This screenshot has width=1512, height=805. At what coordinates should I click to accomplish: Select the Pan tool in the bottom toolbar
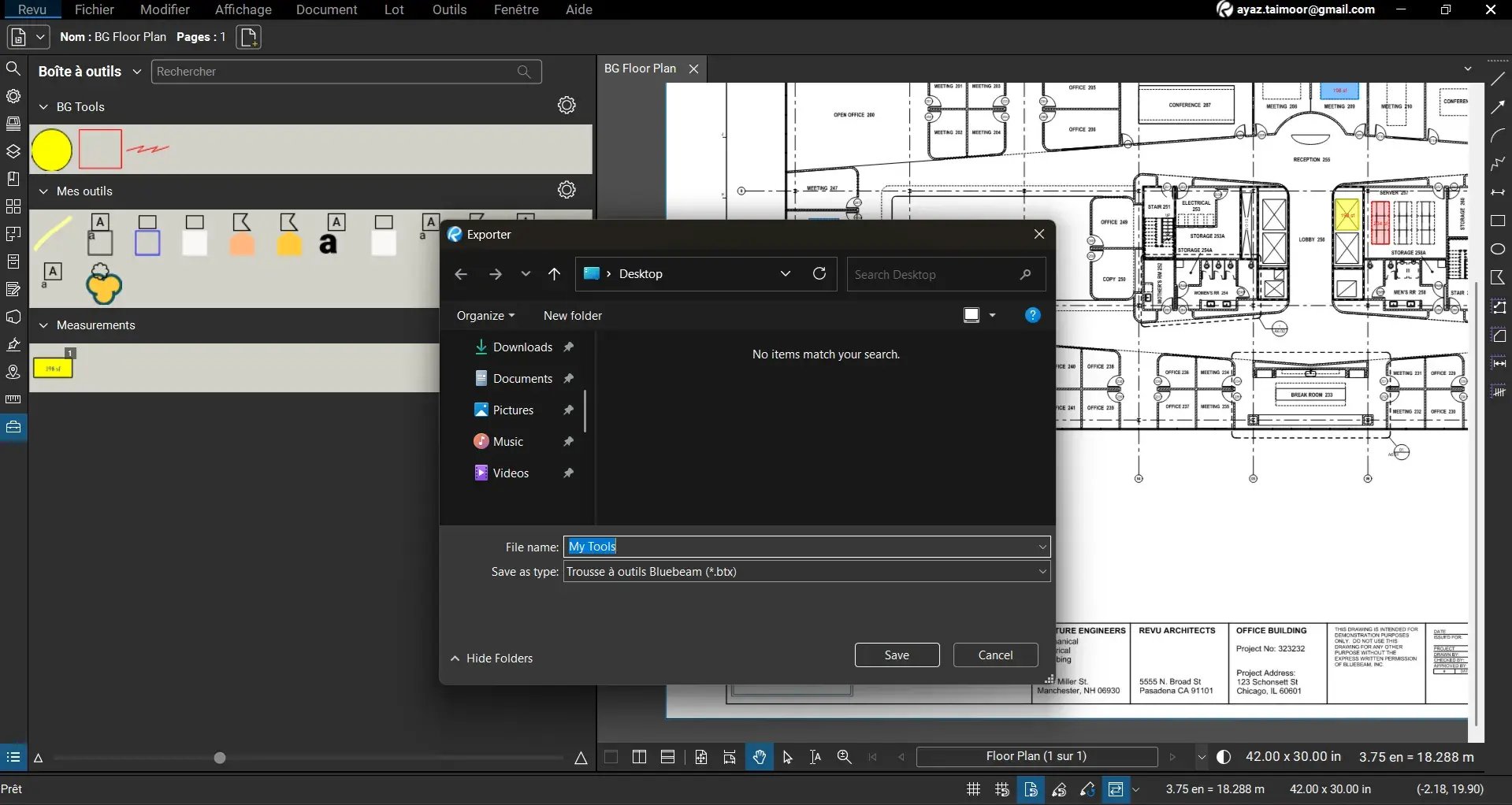click(x=758, y=757)
